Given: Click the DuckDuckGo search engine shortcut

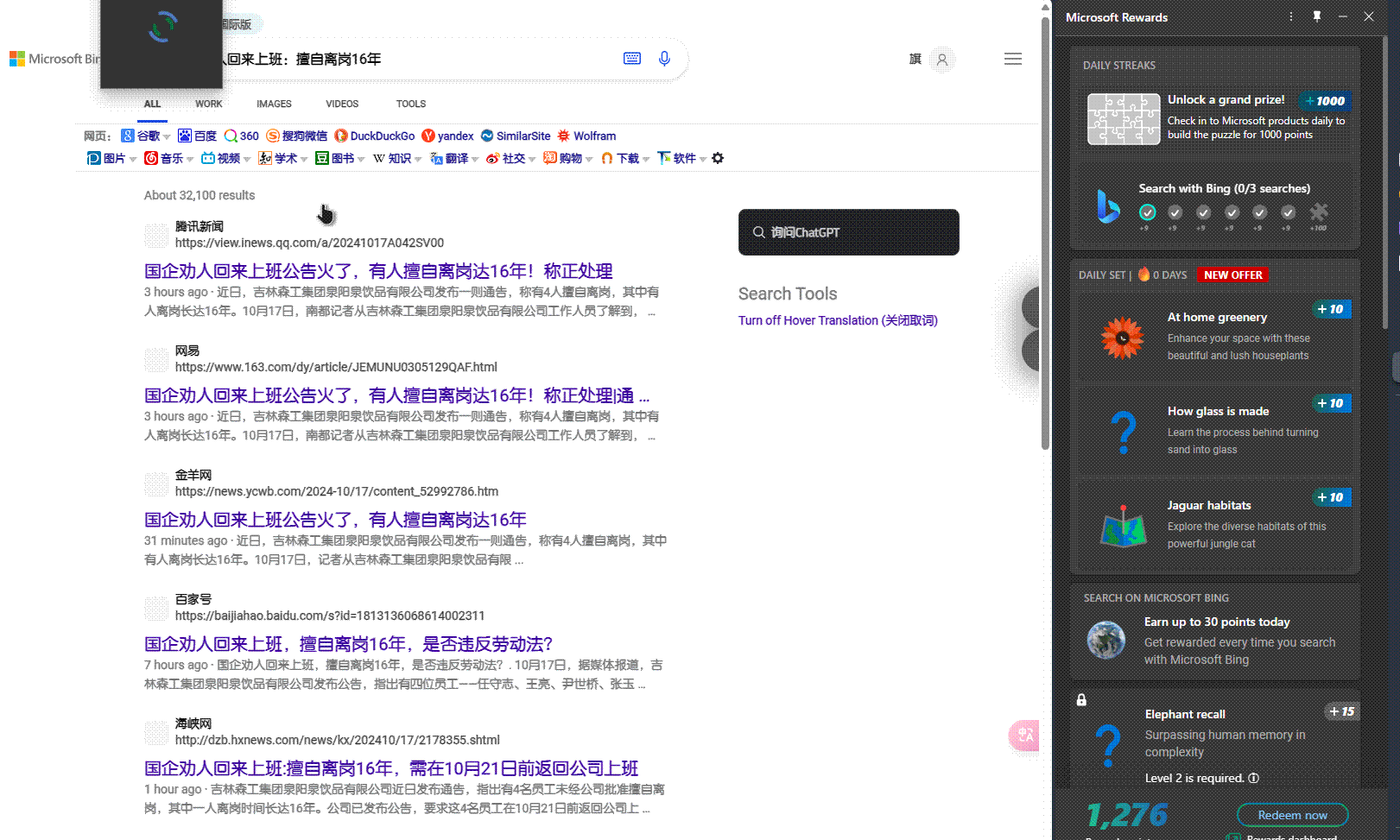Looking at the screenshot, I should pyautogui.click(x=375, y=136).
